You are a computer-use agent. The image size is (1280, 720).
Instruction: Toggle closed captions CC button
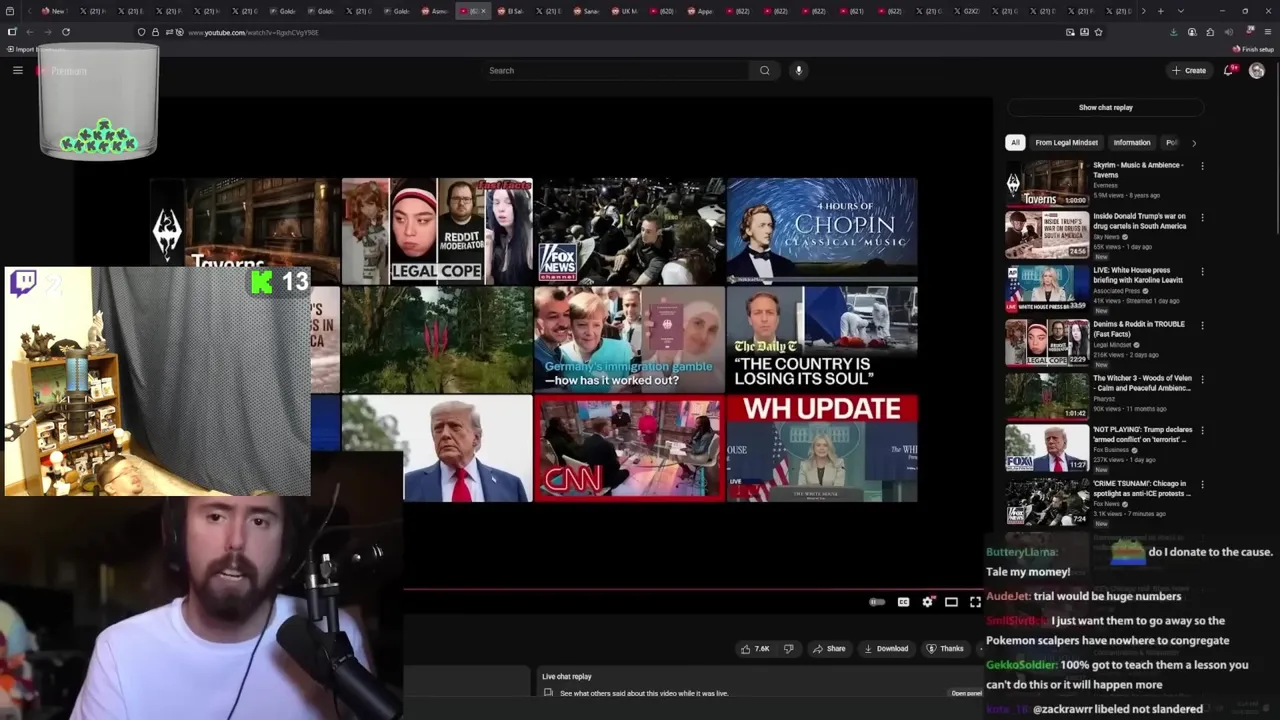(903, 602)
